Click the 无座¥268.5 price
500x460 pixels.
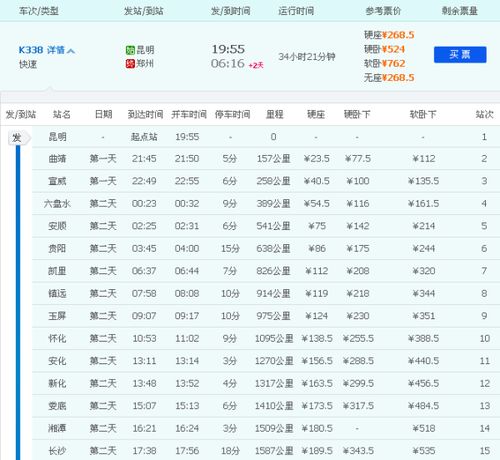point(389,78)
